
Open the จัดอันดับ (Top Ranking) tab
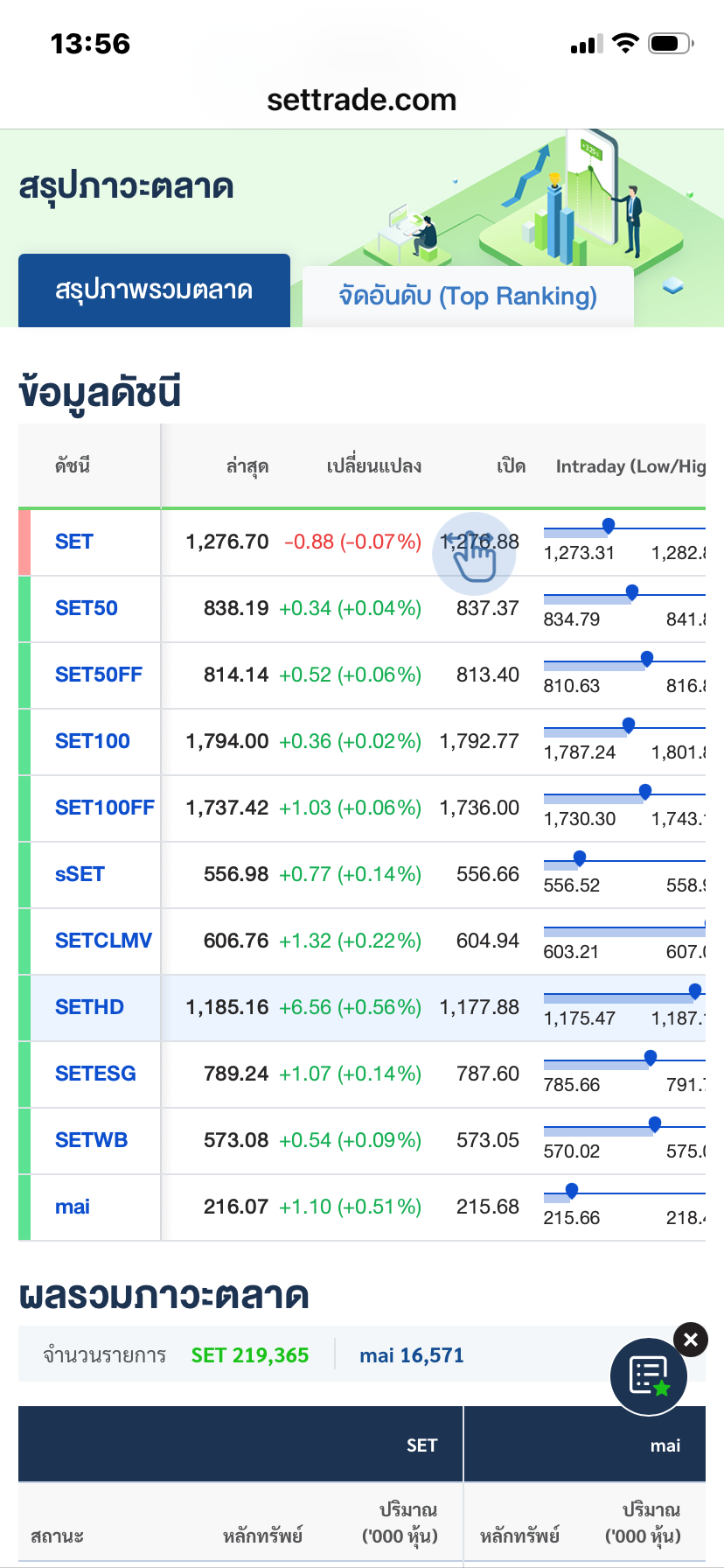468,297
